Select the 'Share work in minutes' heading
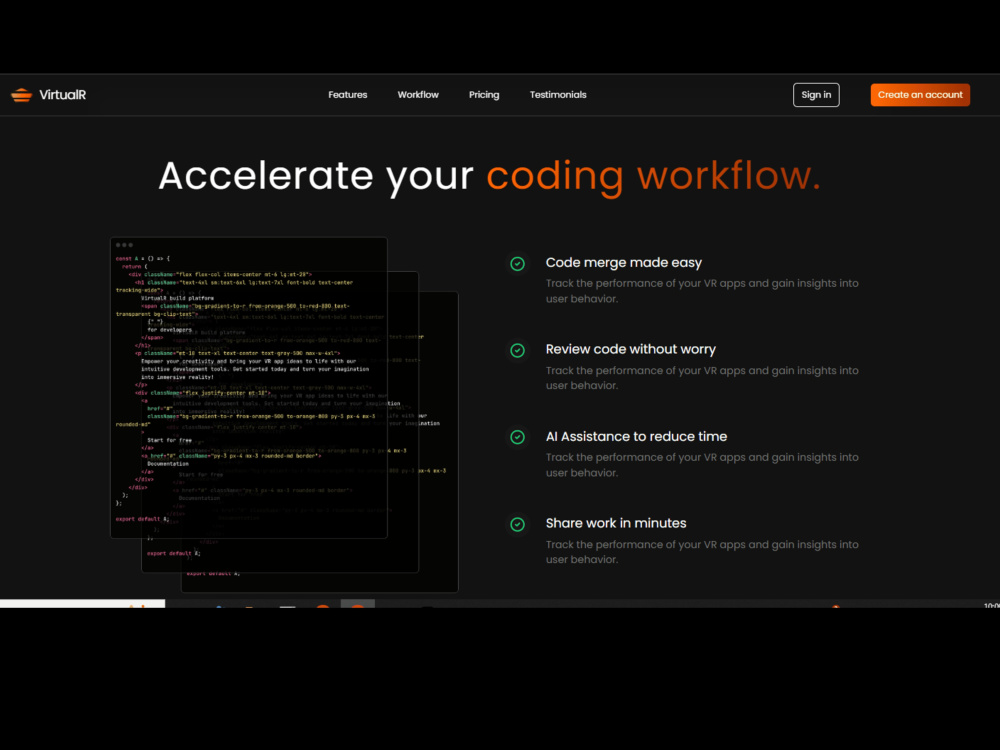Viewport: 1000px width, 750px height. [x=615, y=523]
